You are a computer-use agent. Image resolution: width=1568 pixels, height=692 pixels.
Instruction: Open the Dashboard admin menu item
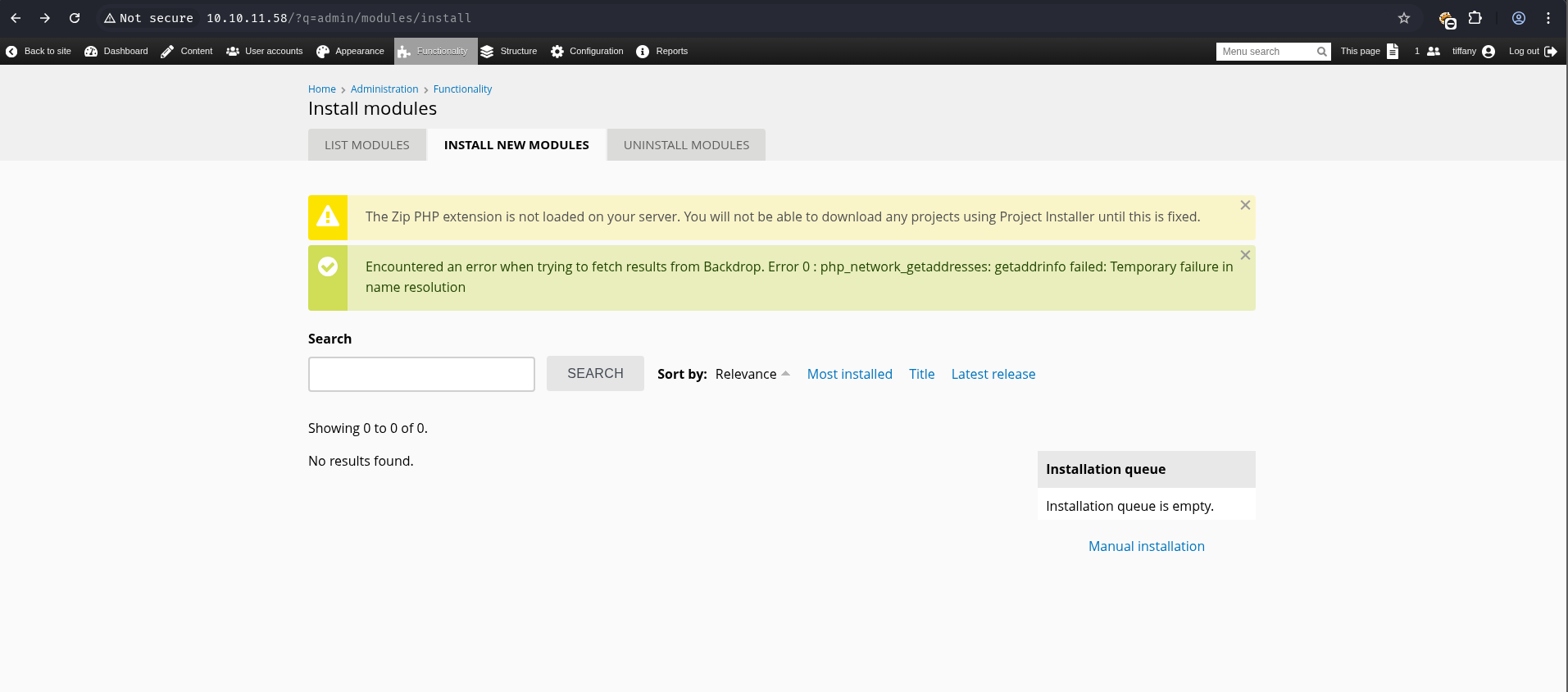(x=116, y=51)
